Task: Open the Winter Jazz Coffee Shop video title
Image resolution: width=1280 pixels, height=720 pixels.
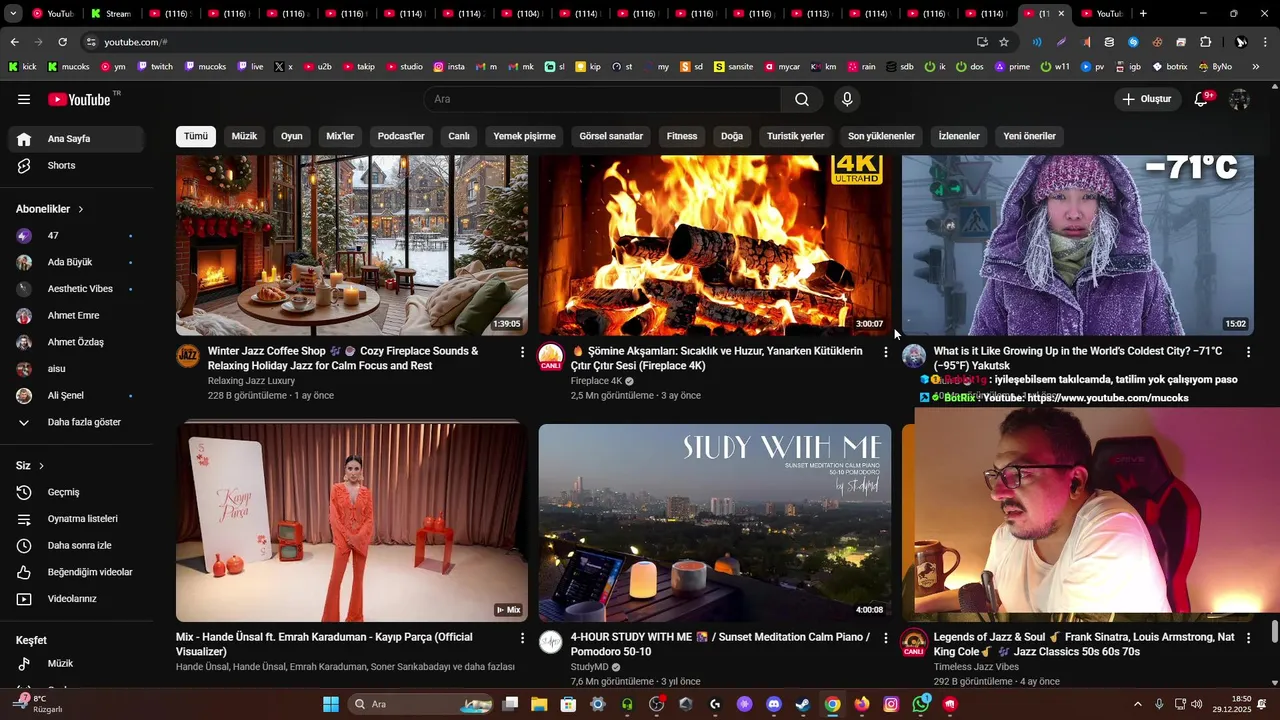Action: tap(343, 358)
